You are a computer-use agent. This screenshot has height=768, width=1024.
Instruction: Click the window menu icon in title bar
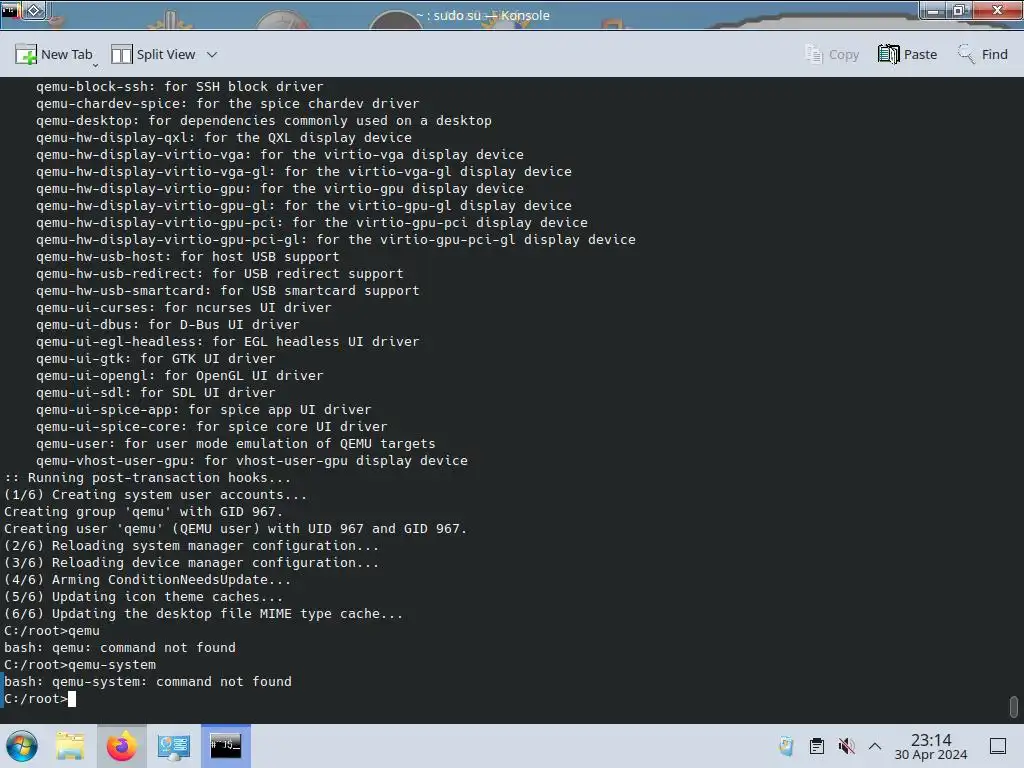pos(10,10)
